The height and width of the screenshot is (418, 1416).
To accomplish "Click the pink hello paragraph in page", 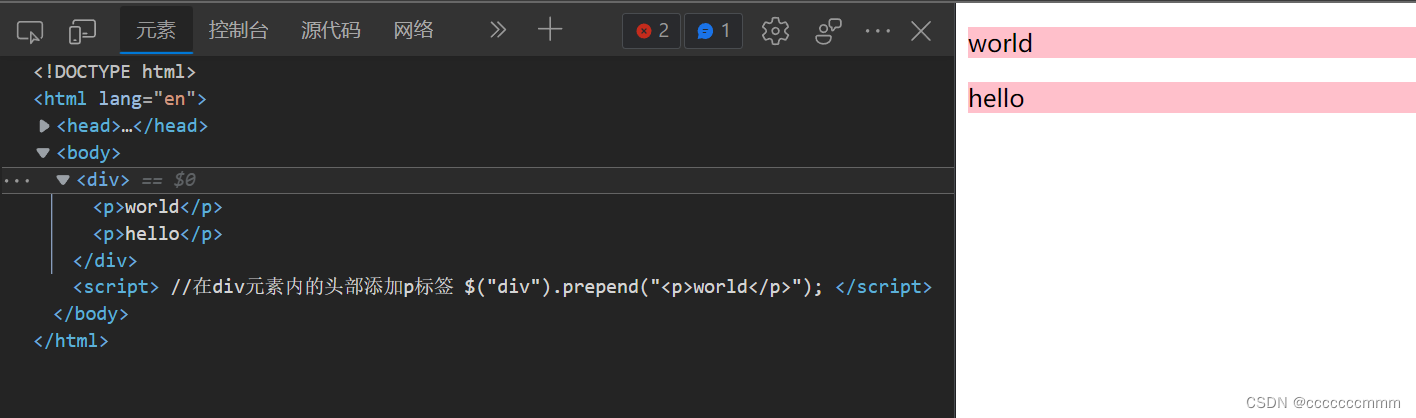I will tap(1192, 98).
